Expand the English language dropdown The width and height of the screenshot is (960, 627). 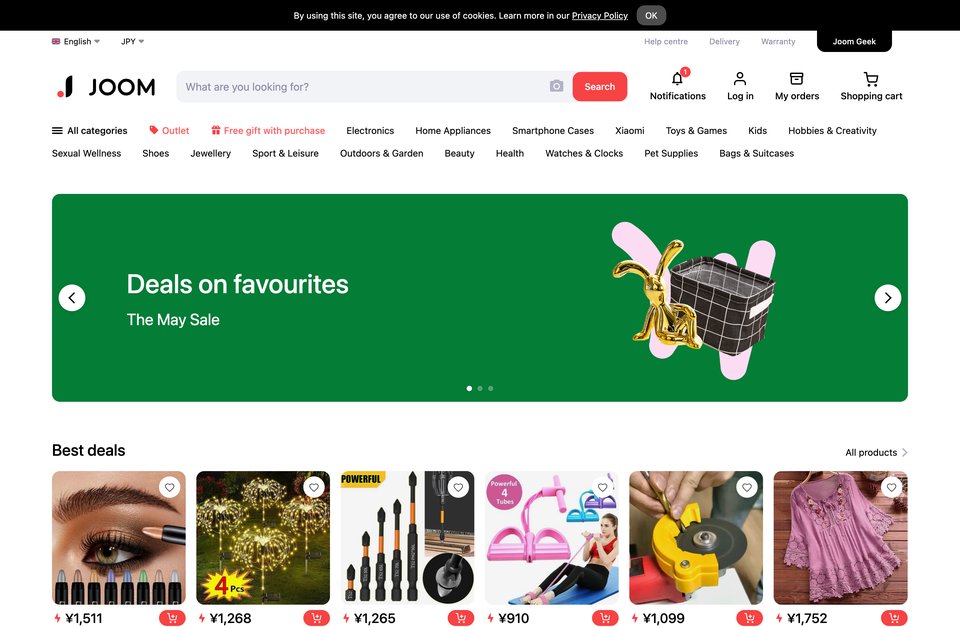pyautogui.click(x=76, y=42)
